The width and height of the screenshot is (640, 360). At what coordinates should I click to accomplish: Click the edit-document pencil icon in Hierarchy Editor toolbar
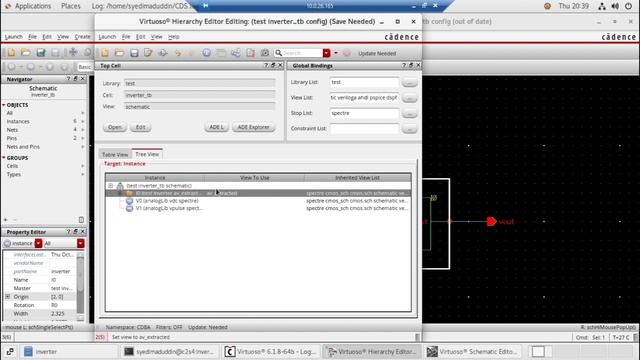[148, 53]
